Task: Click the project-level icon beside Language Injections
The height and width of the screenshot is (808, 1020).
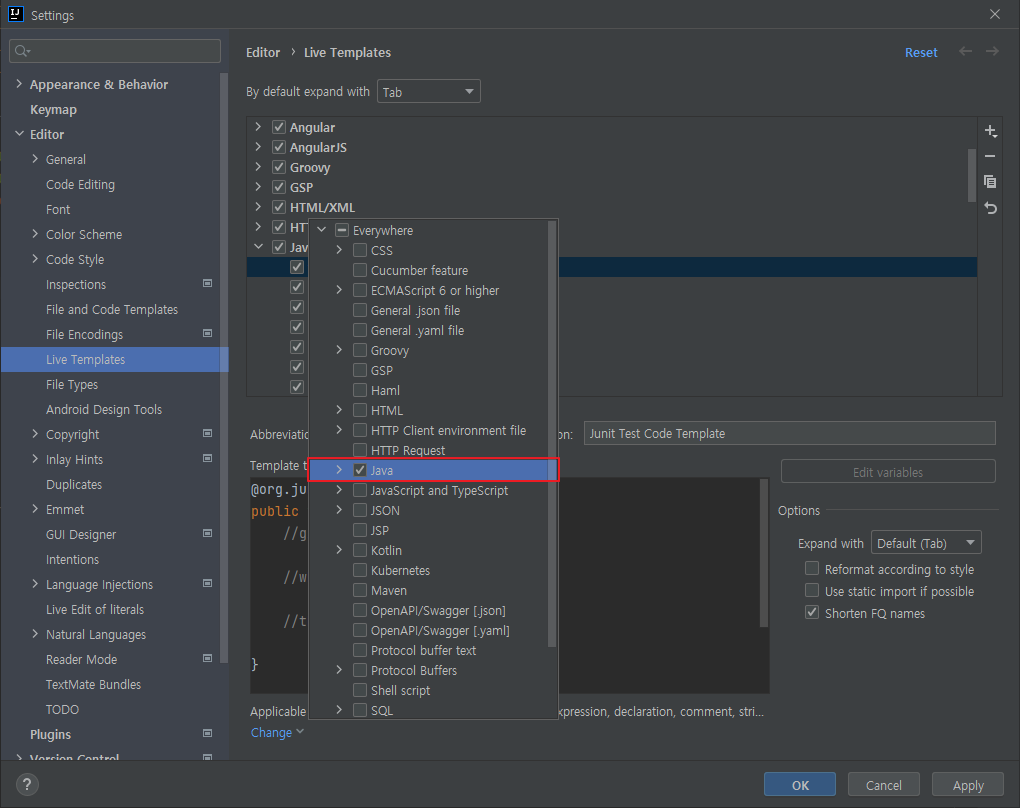Action: 208,584
